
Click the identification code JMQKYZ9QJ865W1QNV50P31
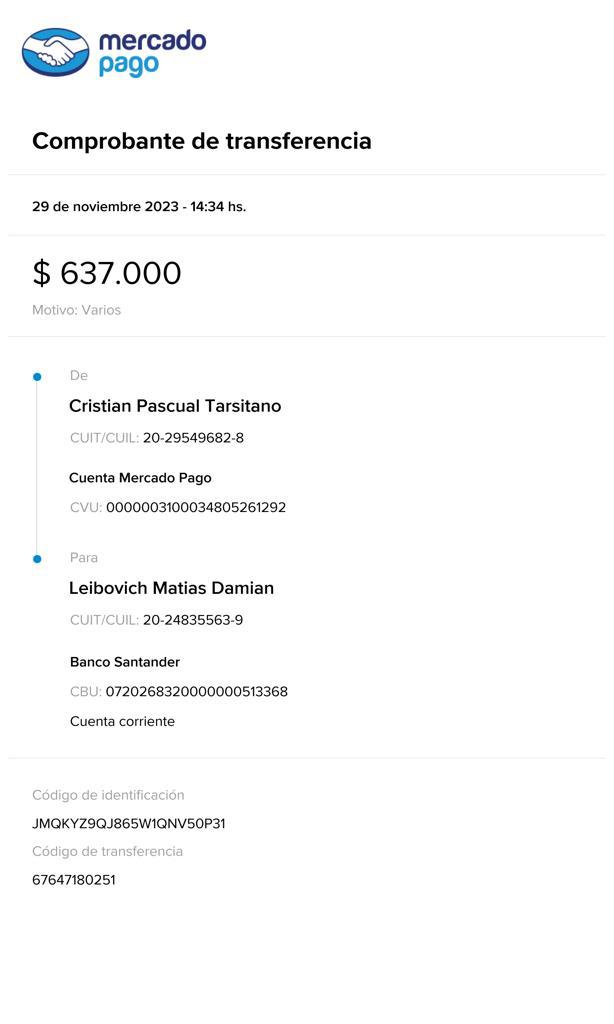click(129, 824)
